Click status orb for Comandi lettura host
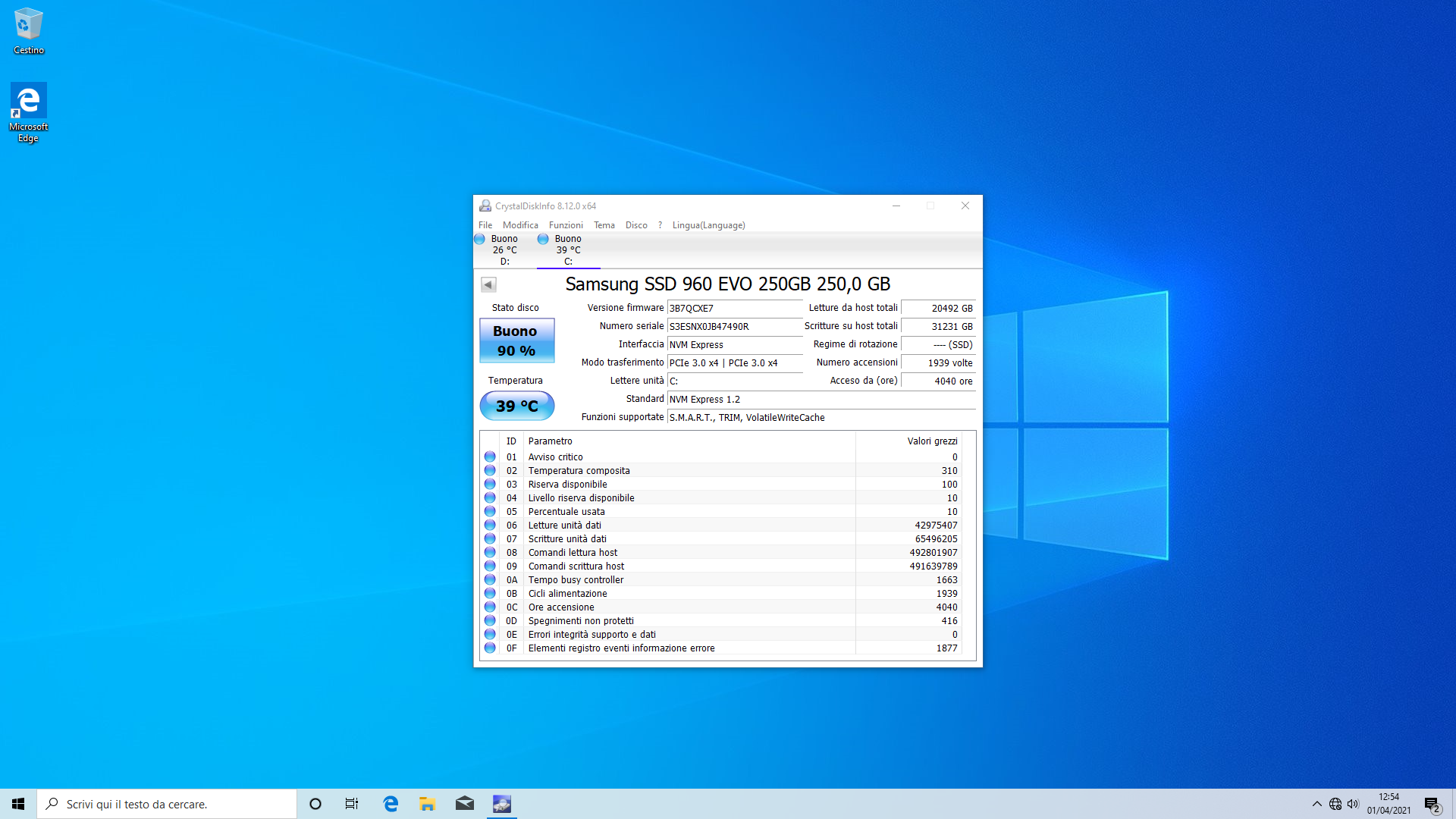Screen dimensions: 1456x819 point(490,553)
